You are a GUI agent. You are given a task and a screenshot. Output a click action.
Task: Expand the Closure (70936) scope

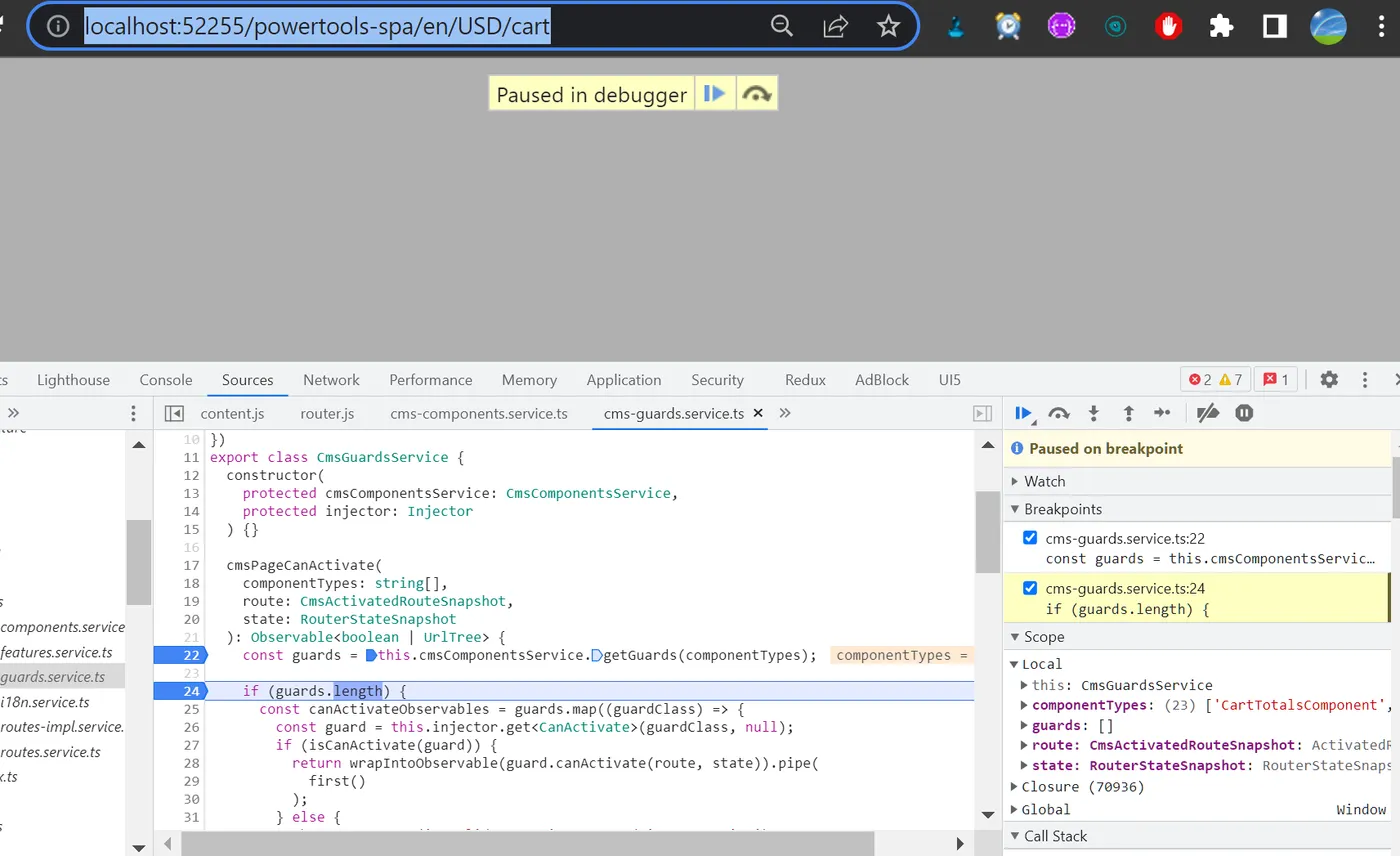coord(1014,787)
